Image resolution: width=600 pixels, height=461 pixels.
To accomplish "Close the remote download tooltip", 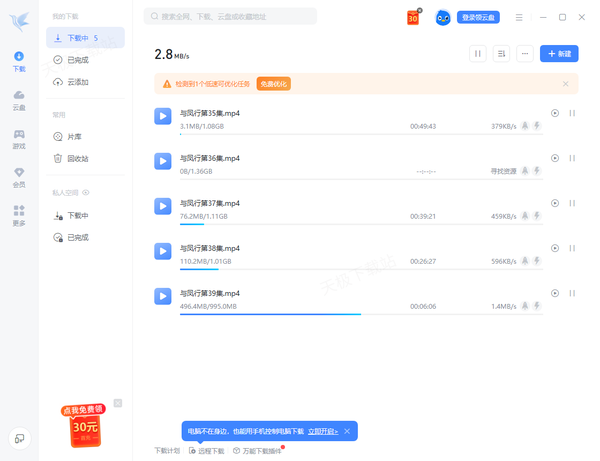I will tap(347, 431).
